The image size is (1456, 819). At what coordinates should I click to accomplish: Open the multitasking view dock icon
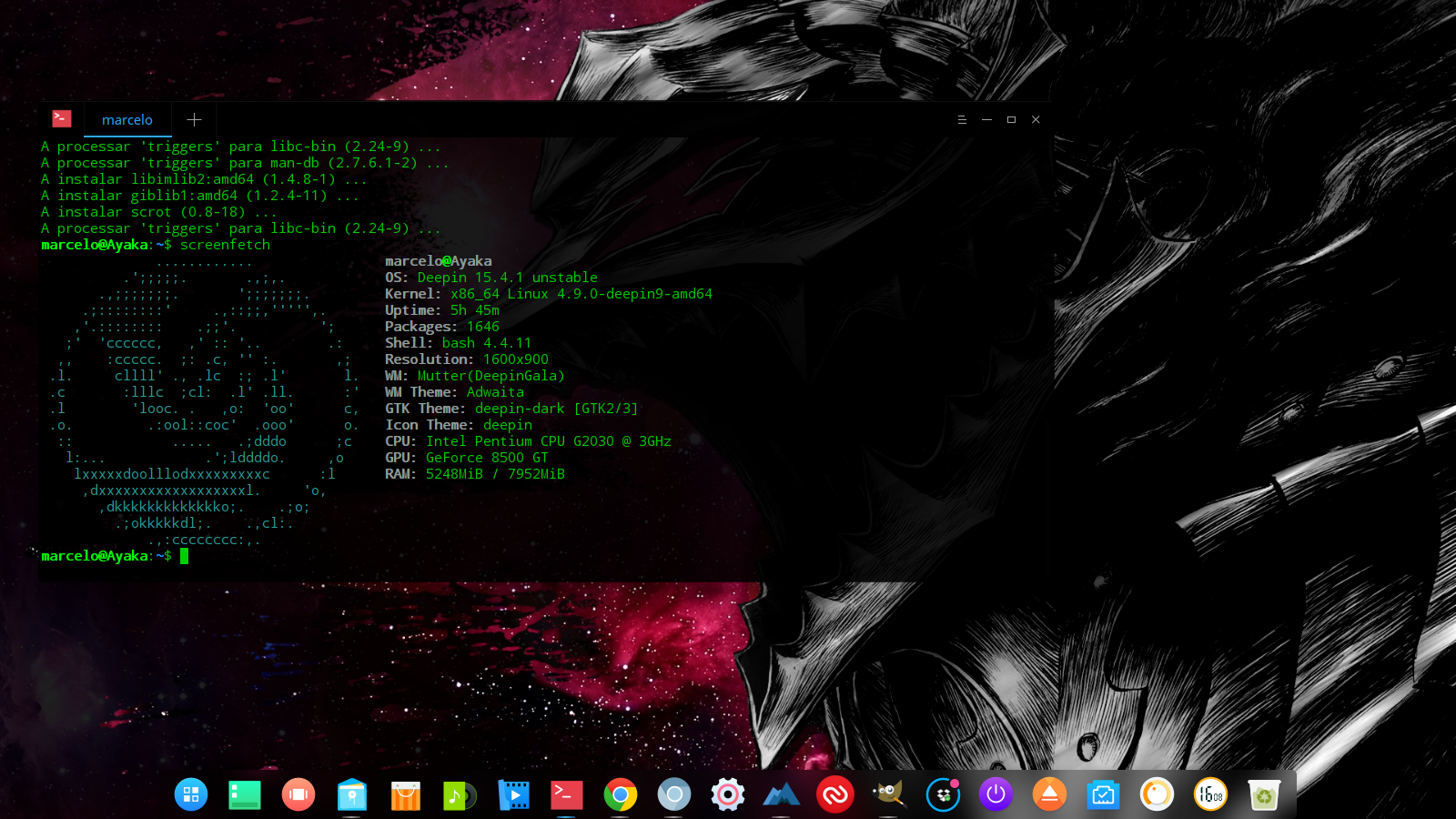click(x=298, y=794)
